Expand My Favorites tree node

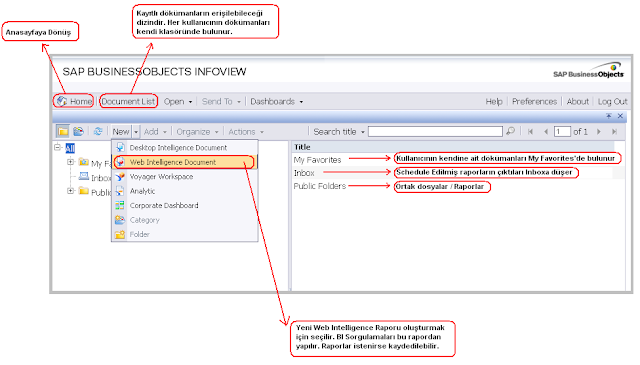71,162
